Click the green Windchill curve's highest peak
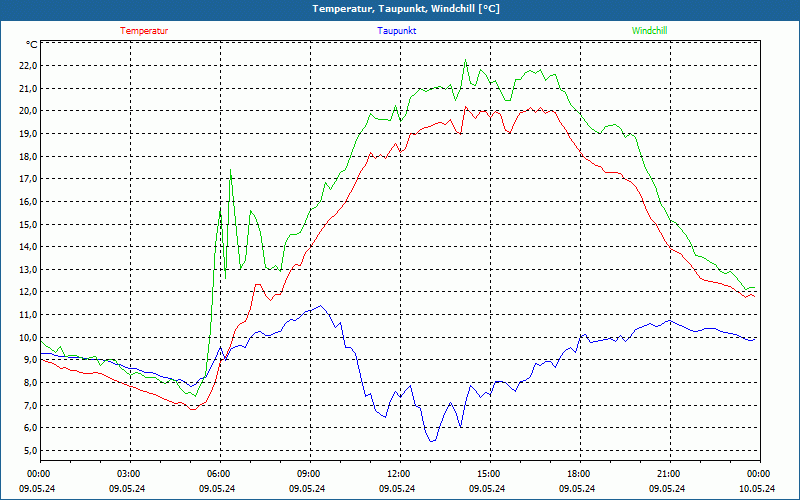This screenshot has height=500, width=800. (x=465, y=61)
